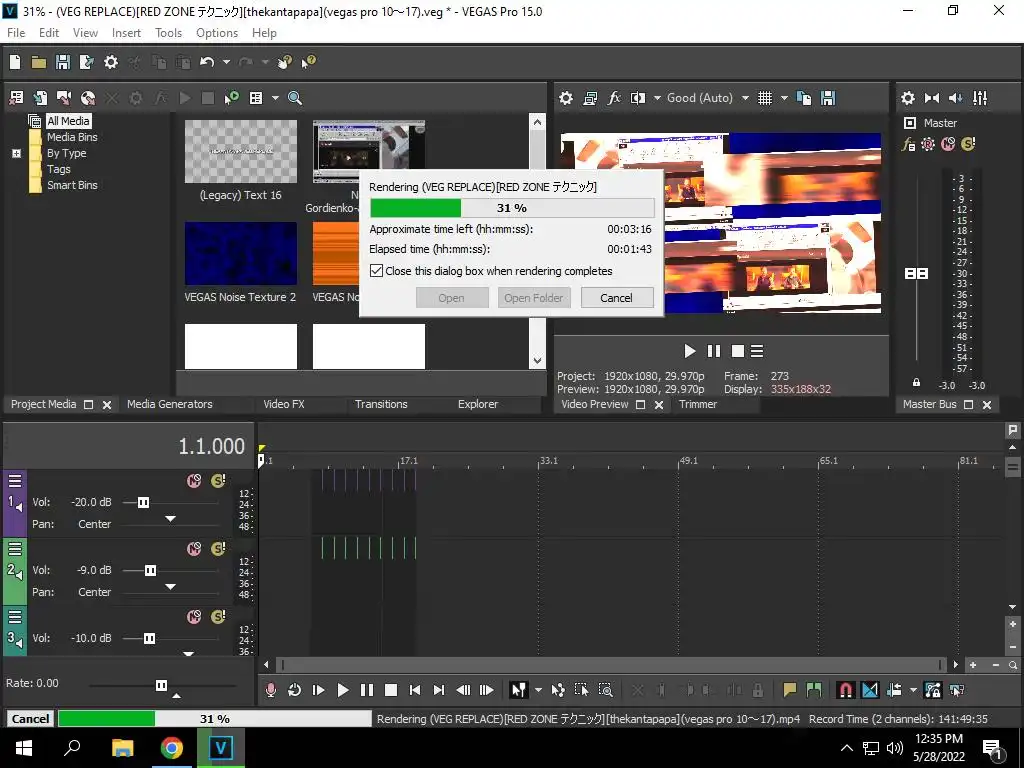Image resolution: width=1024 pixels, height=768 pixels.
Task: Select Smart Bins in the tree
Action: coord(72,185)
